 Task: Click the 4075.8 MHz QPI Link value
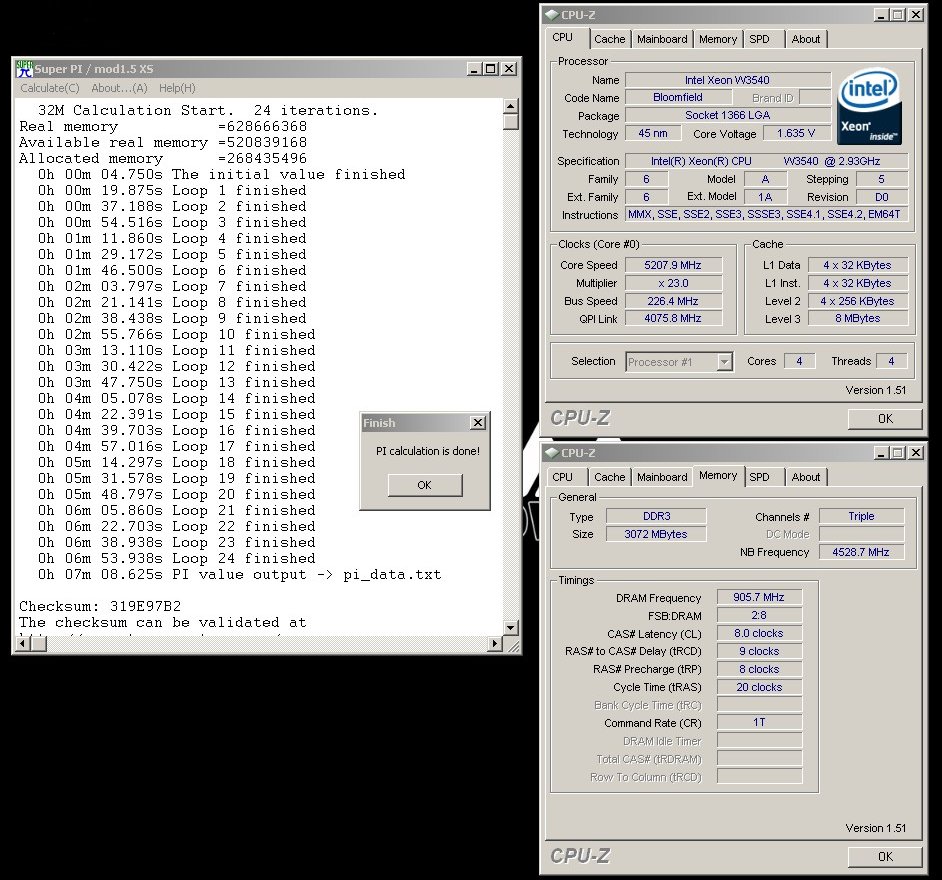click(x=673, y=318)
